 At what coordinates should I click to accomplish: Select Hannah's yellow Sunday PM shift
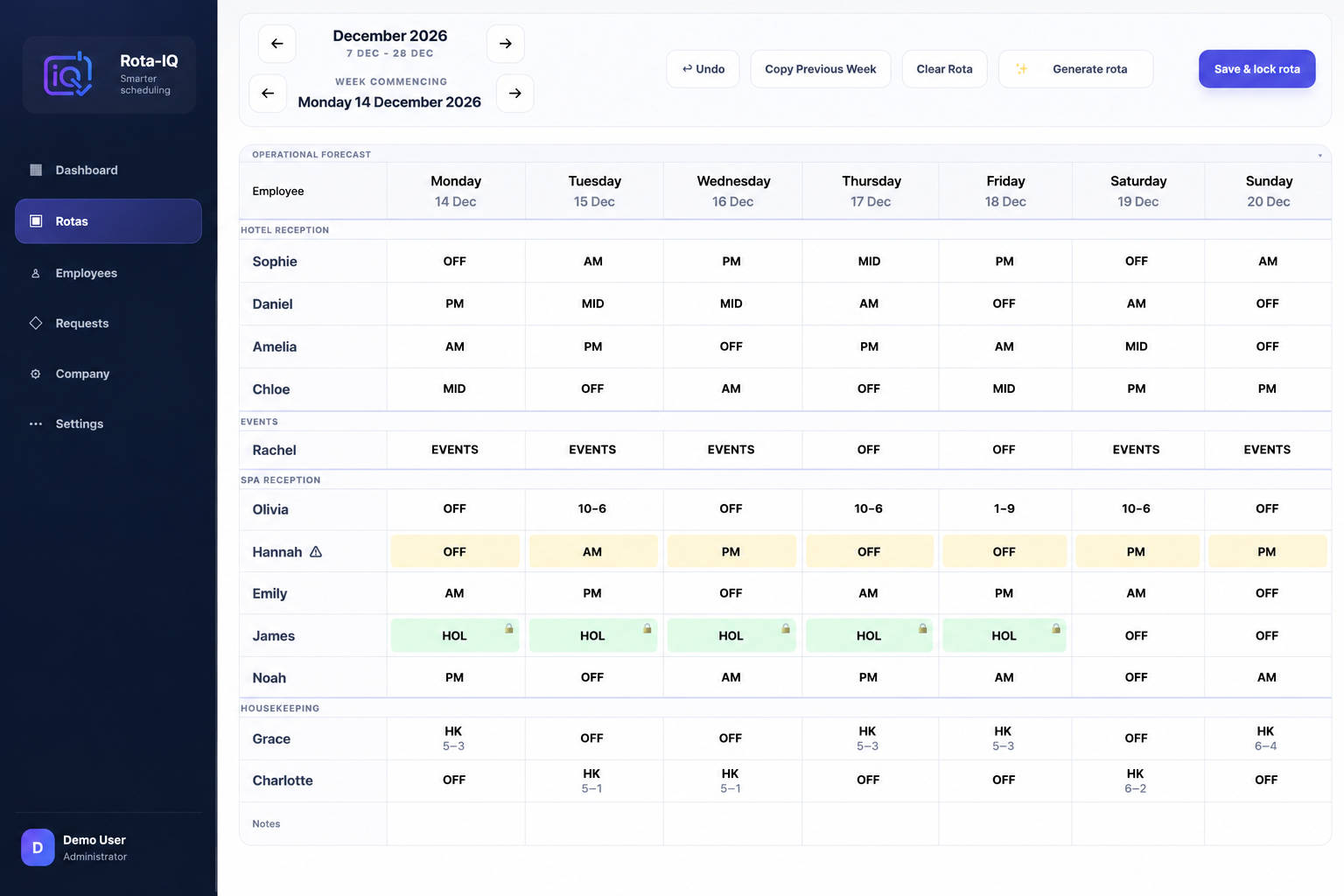coord(1267,551)
